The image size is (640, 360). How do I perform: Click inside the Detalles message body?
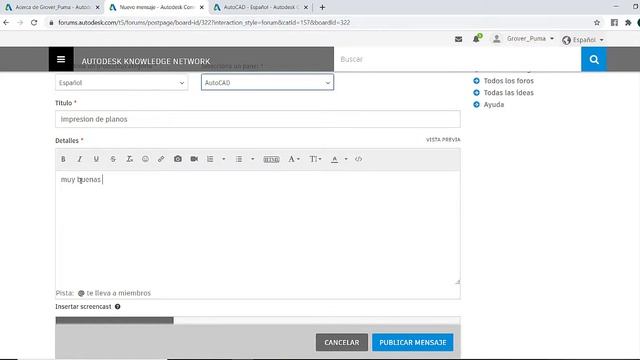click(258, 229)
